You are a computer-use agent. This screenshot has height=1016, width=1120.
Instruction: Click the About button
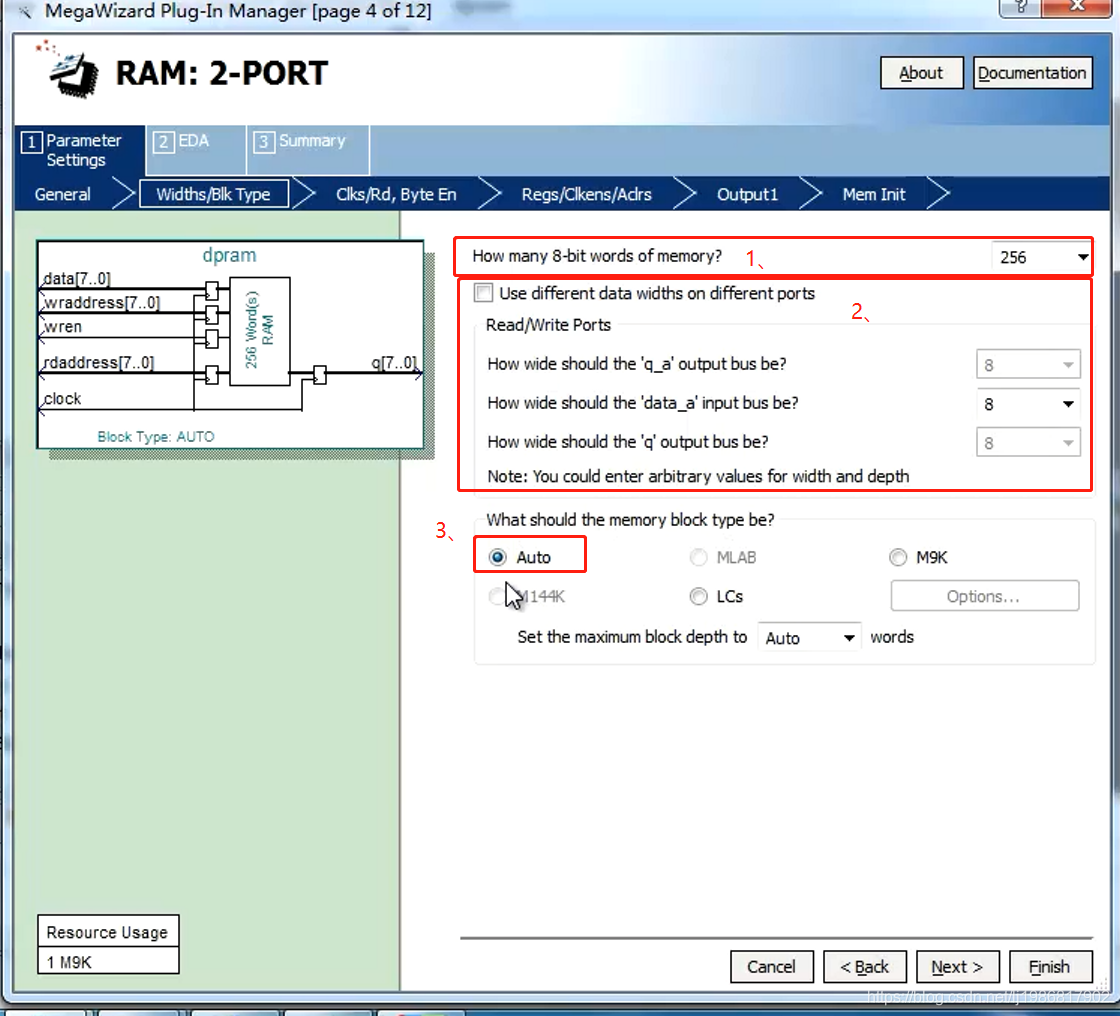[921, 73]
